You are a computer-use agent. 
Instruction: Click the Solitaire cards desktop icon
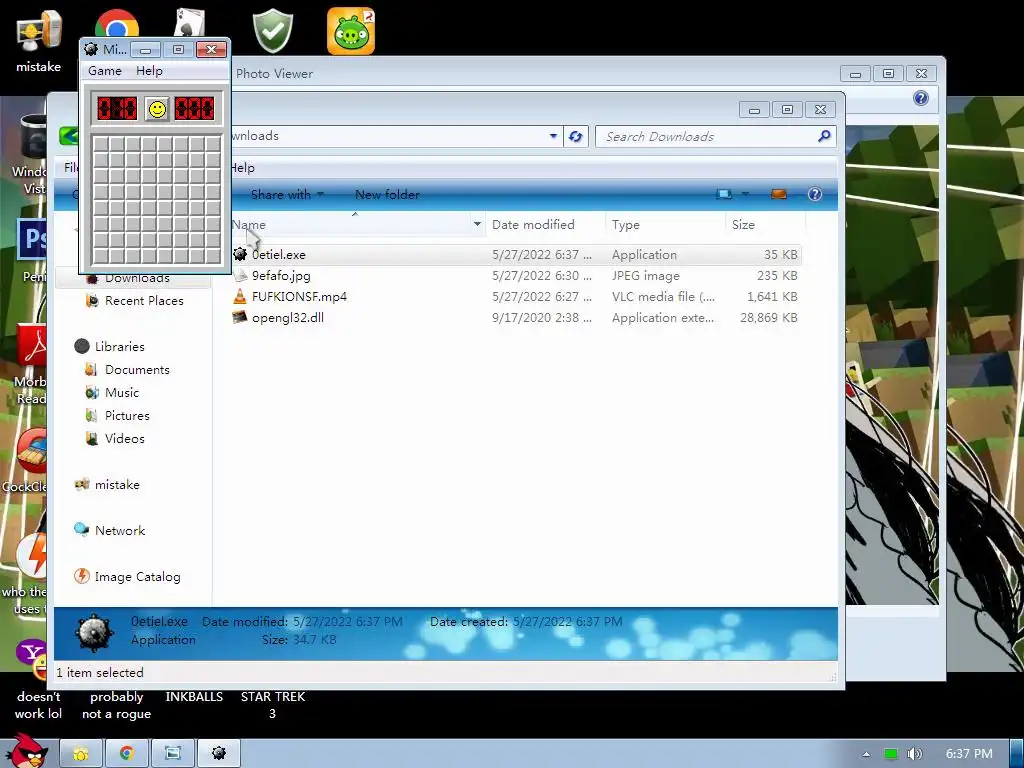click(x=190, y=22)
